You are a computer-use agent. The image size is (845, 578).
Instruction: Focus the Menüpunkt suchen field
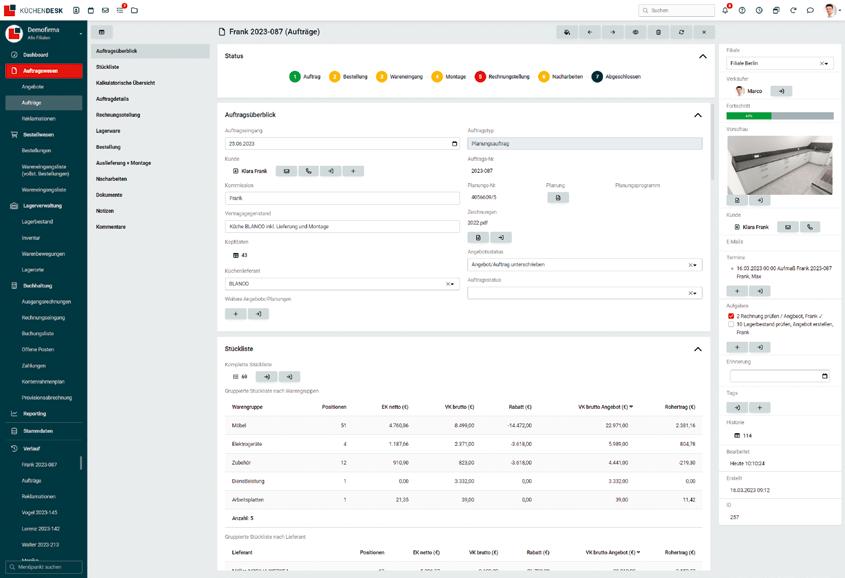[44, 567]
